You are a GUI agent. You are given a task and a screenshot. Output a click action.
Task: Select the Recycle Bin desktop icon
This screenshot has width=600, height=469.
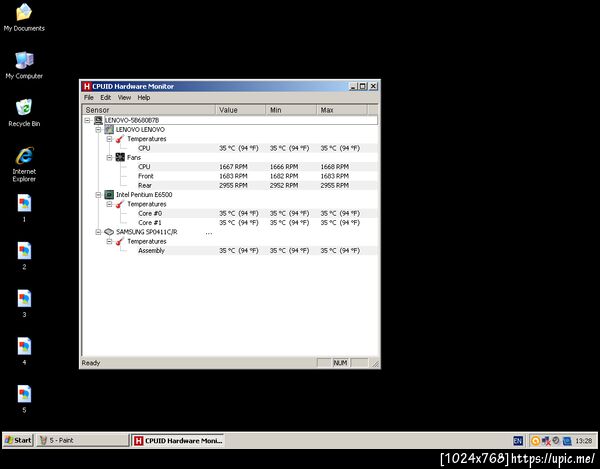(x=24, y=113)
